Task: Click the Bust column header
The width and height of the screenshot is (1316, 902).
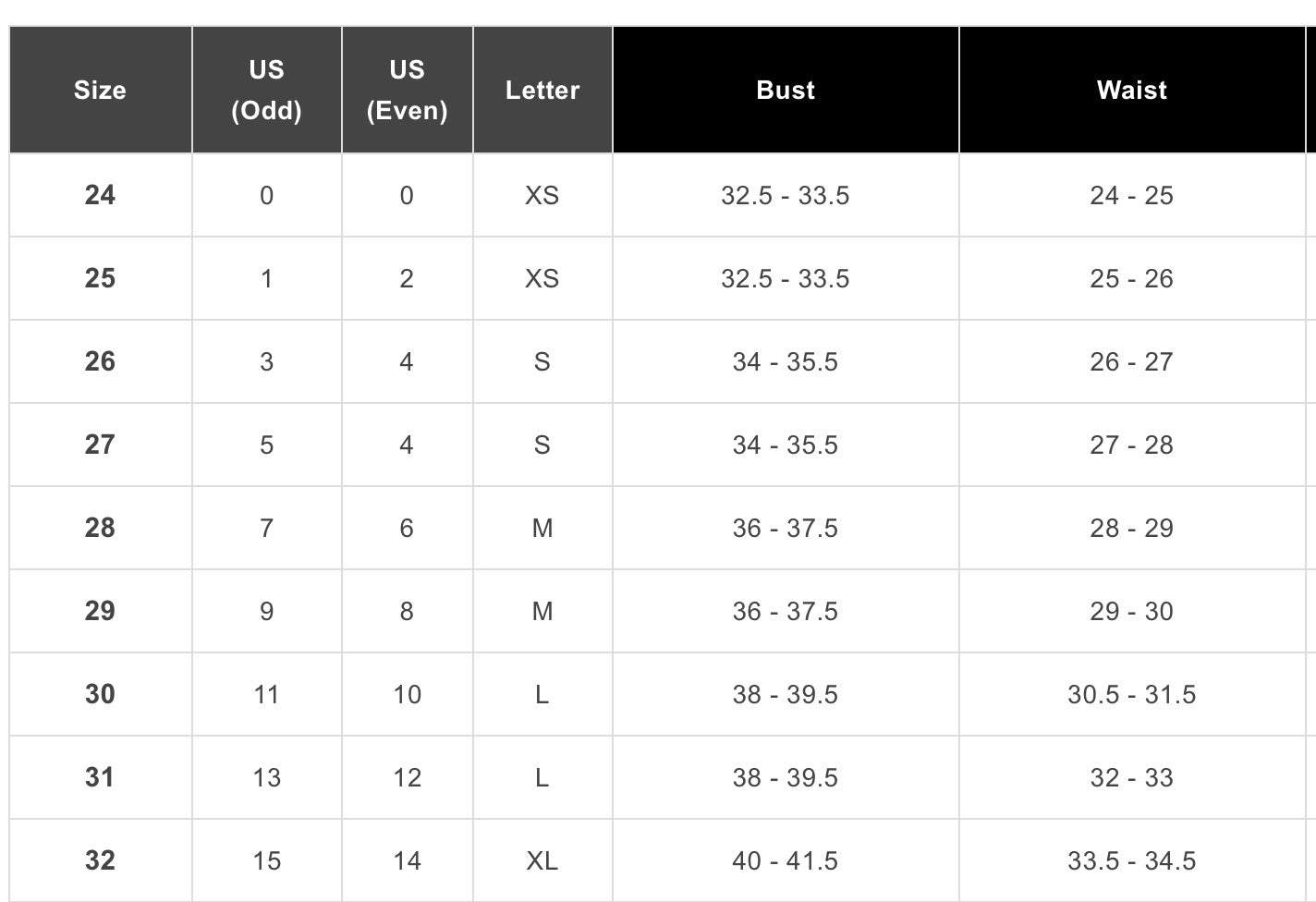Action: coord(786,90)
